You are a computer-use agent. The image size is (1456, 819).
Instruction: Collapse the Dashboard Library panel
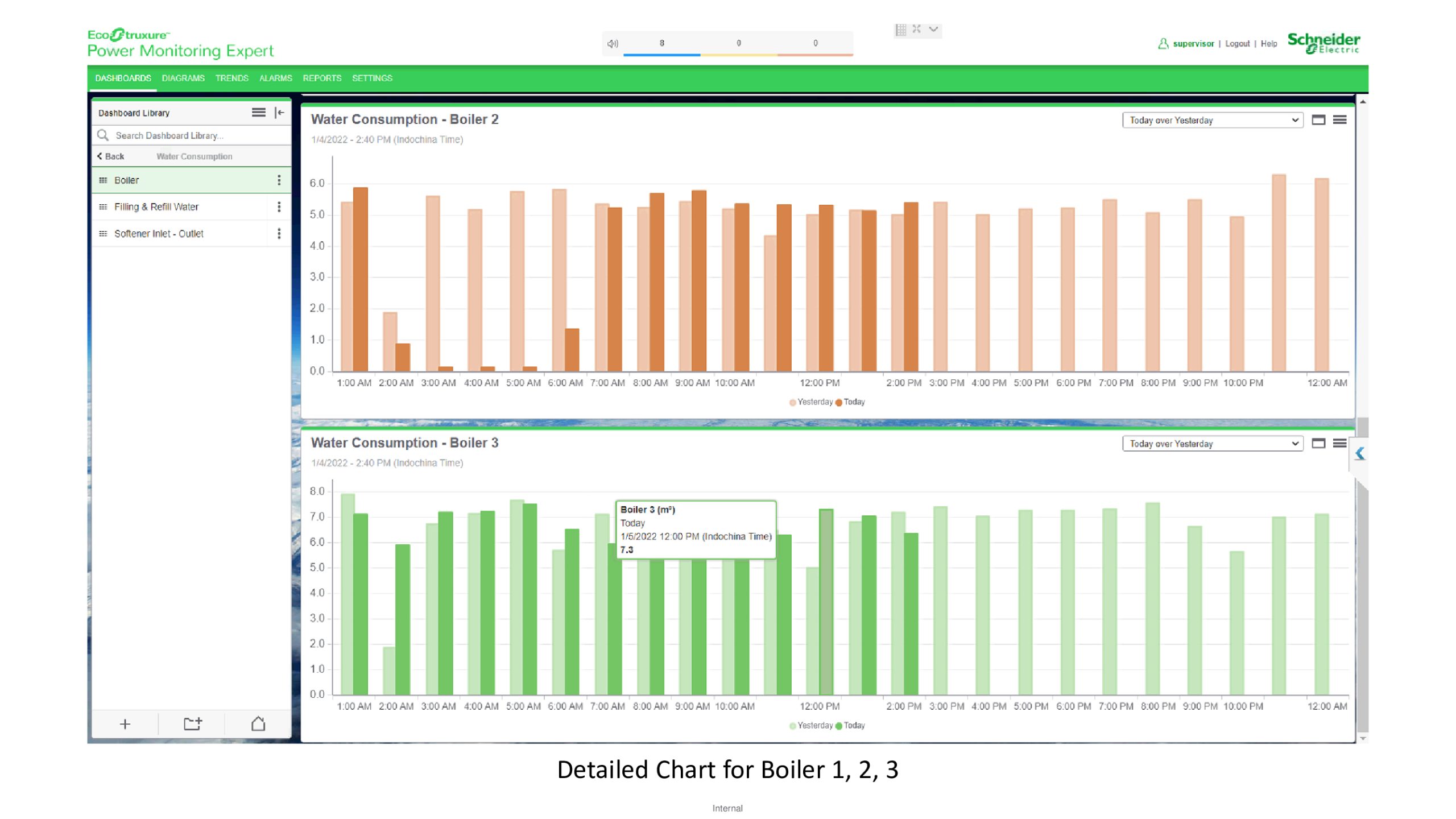tap(279, 113)
